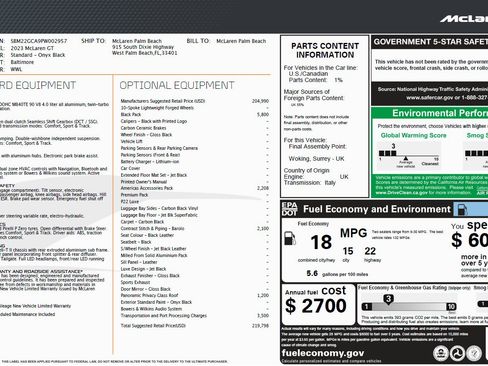Select the Americas Accessories Pack price 2,208
The image size is (488, 366).
[x=263, y=188]
